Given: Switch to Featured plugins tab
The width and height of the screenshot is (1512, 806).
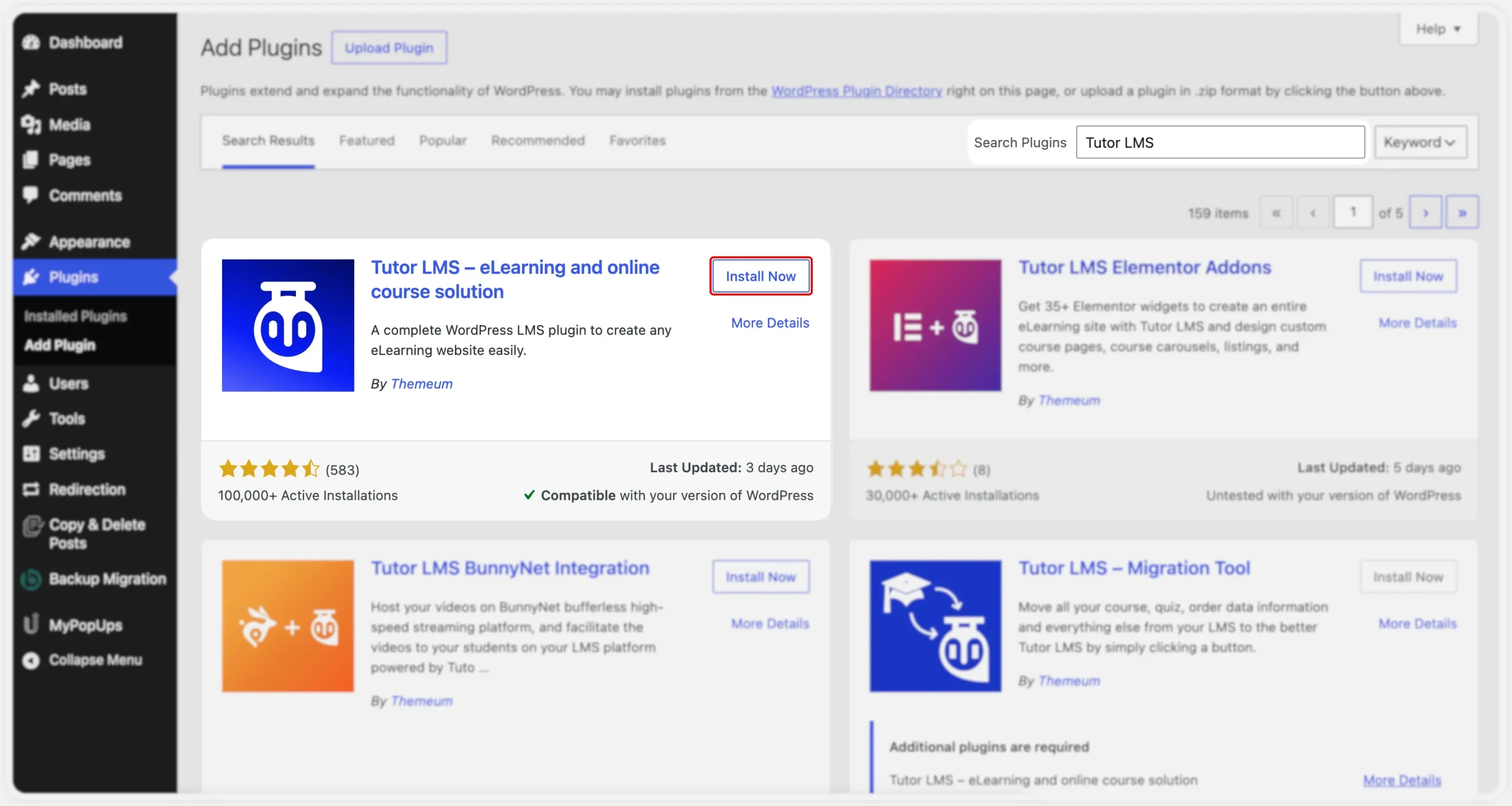Looking at the screenshot, I should tap(367, 141).
